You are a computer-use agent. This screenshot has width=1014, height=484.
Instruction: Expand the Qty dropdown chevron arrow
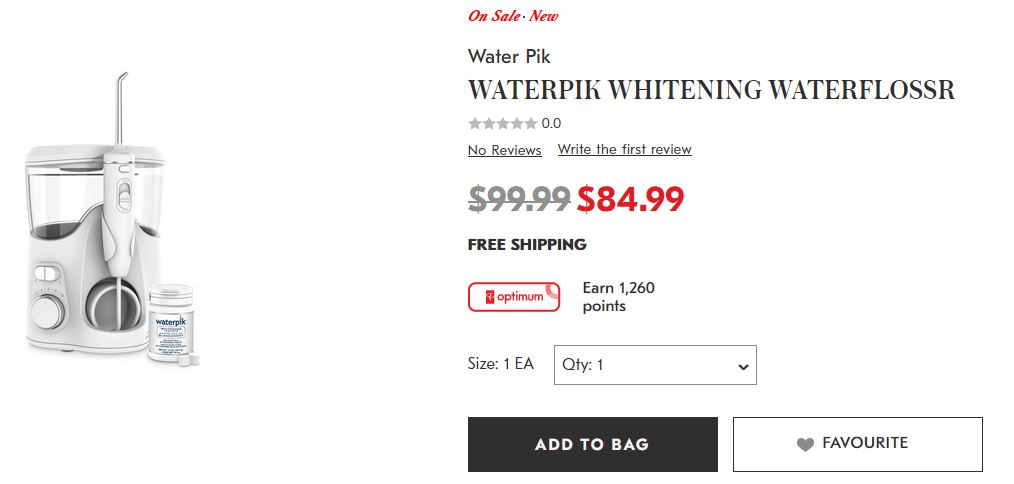click(x=743, y=367)
